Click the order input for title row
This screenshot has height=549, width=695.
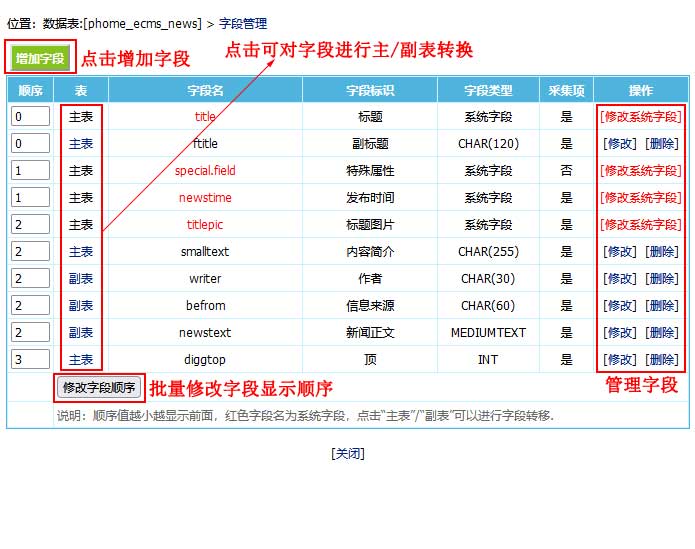point(30,117)
